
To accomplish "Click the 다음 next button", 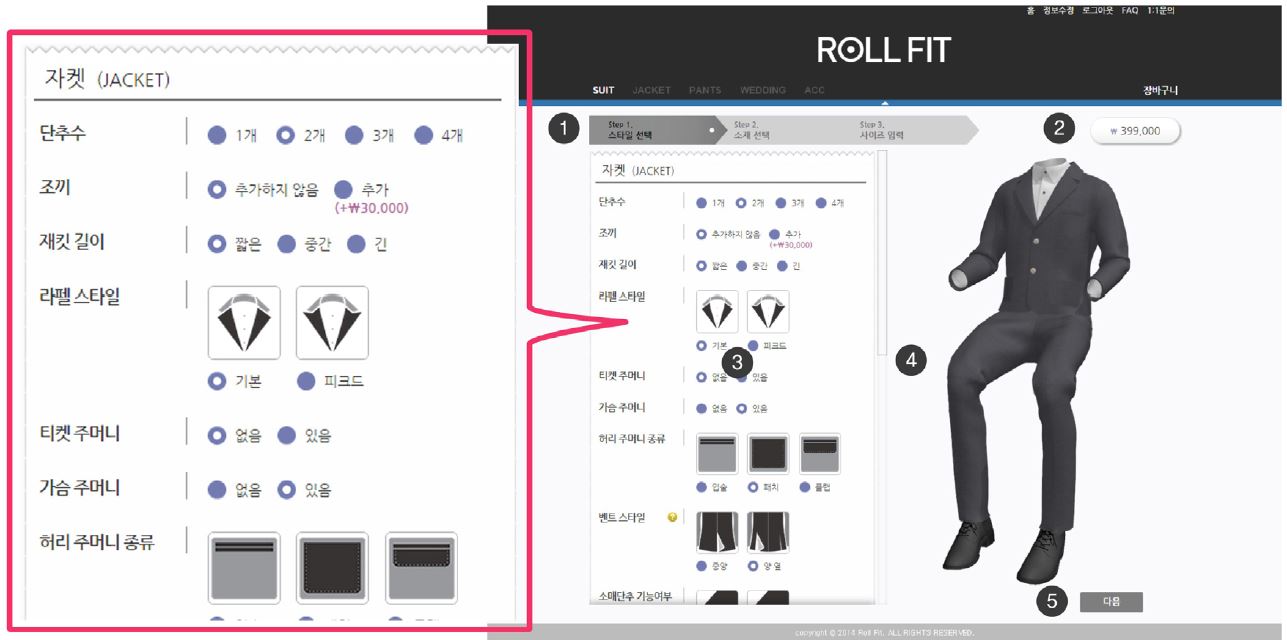I will pyautogui.click(x=1111, y=602).
